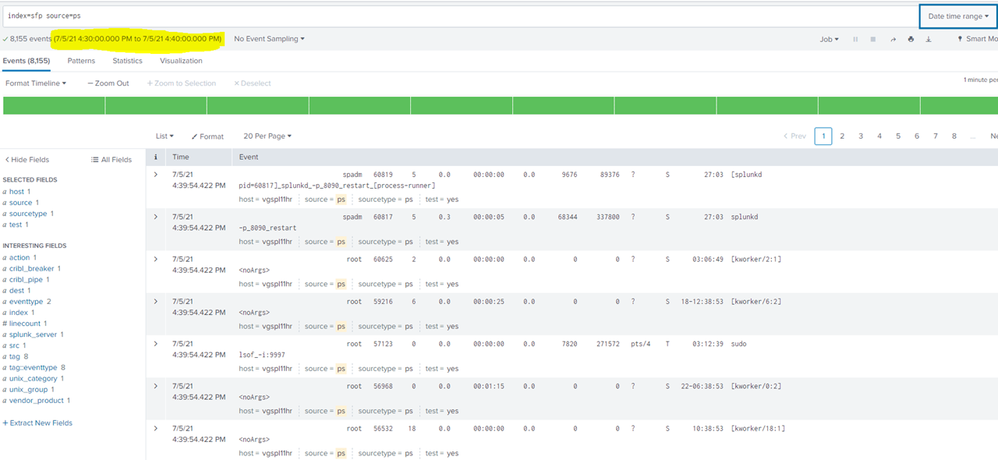Stop the search job
Viewport: 998px width, 460px height.
click(x=873, y=39)
